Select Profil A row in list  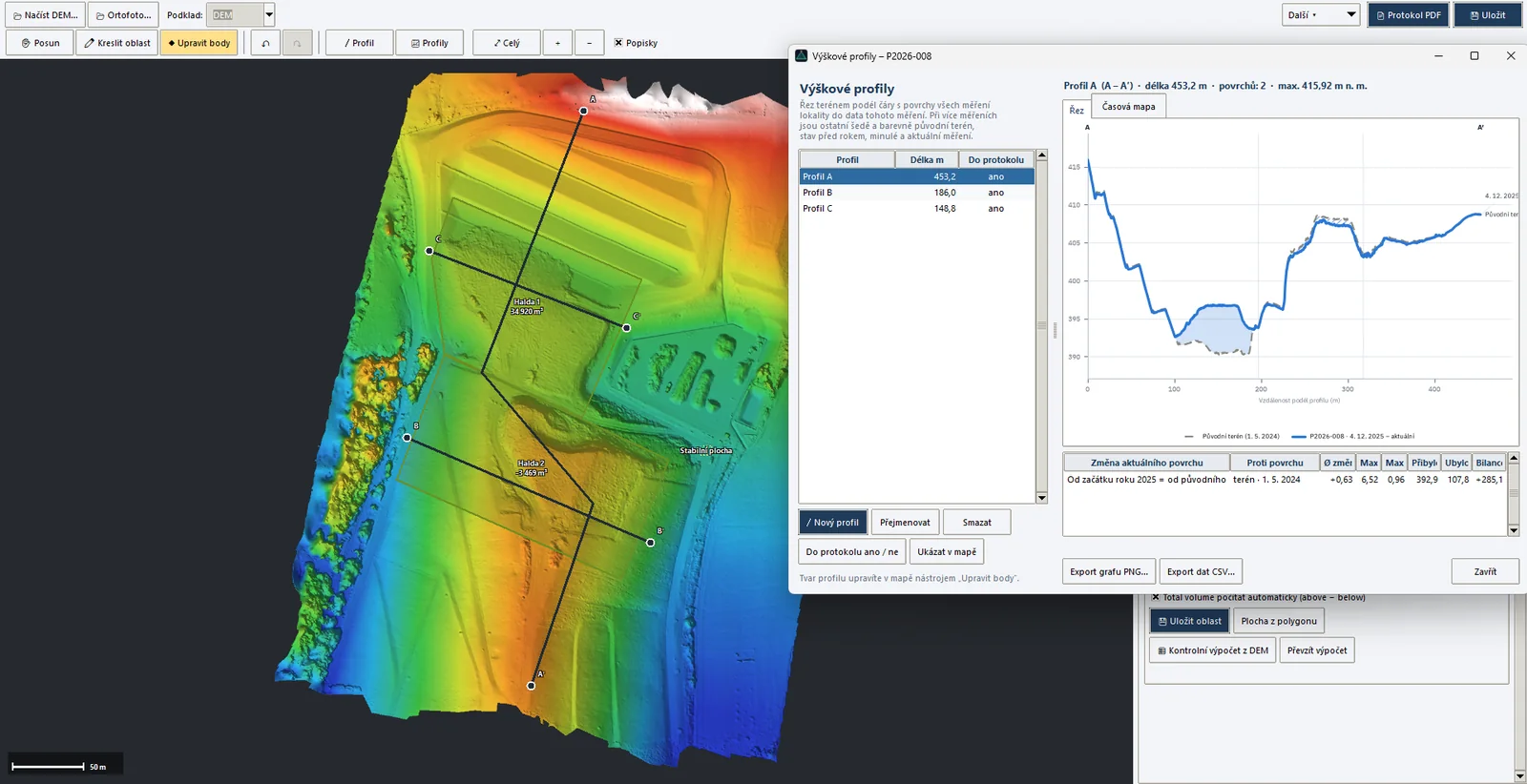click(916, 176)
